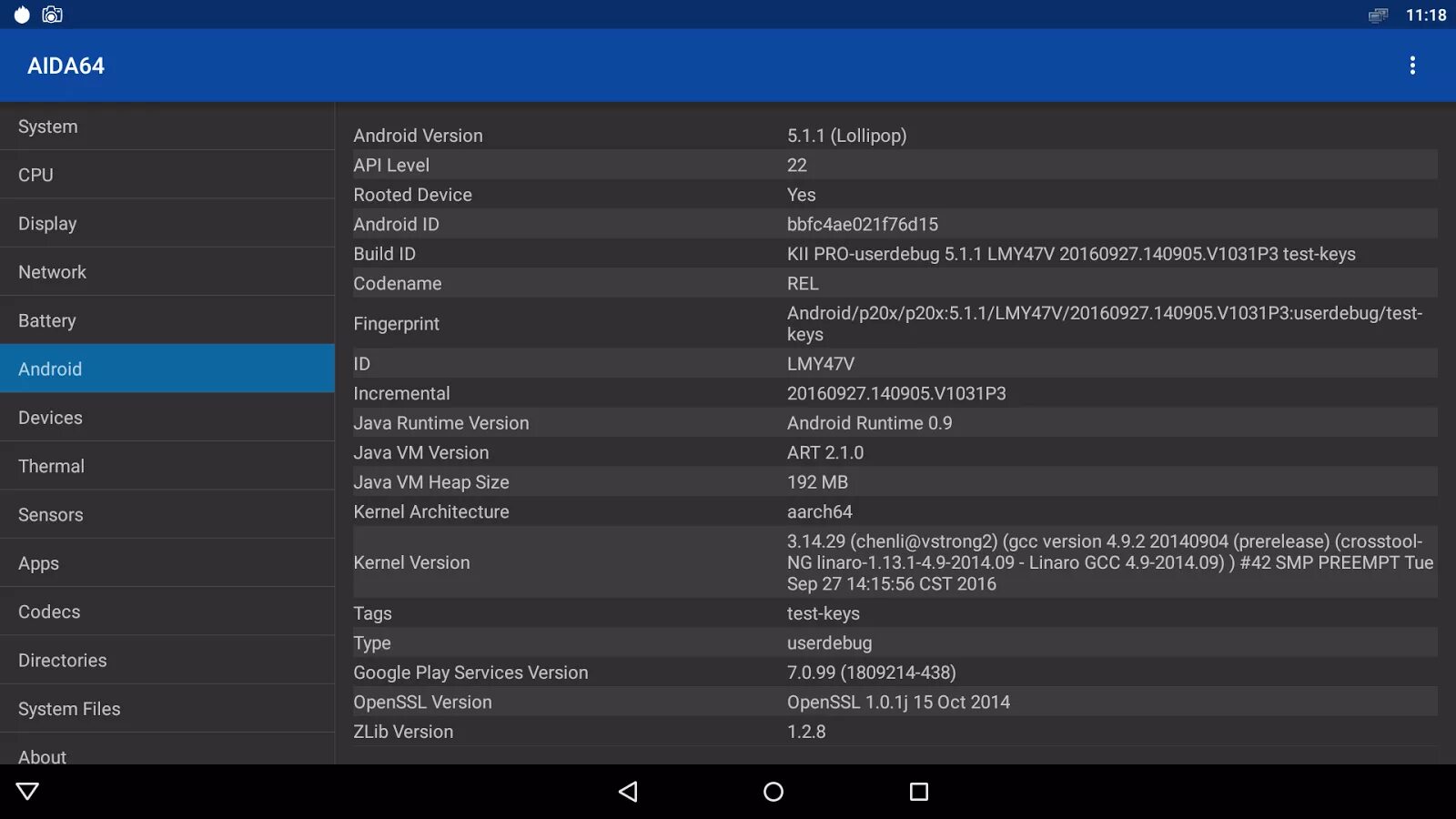Tap the Java VM Heap Size value 192 MB

(817, 481)
